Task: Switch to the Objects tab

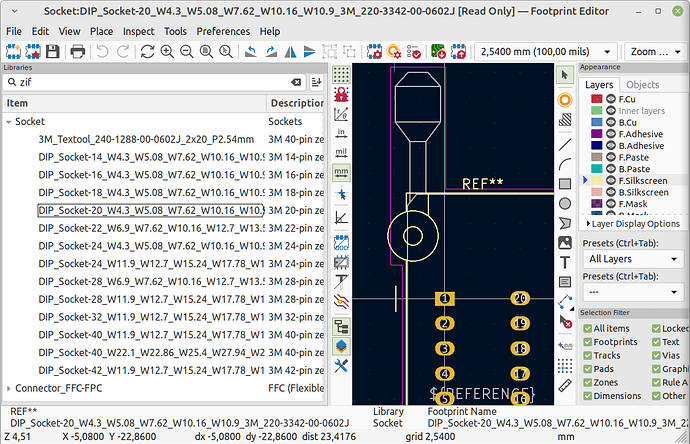Action: (642, 84)
